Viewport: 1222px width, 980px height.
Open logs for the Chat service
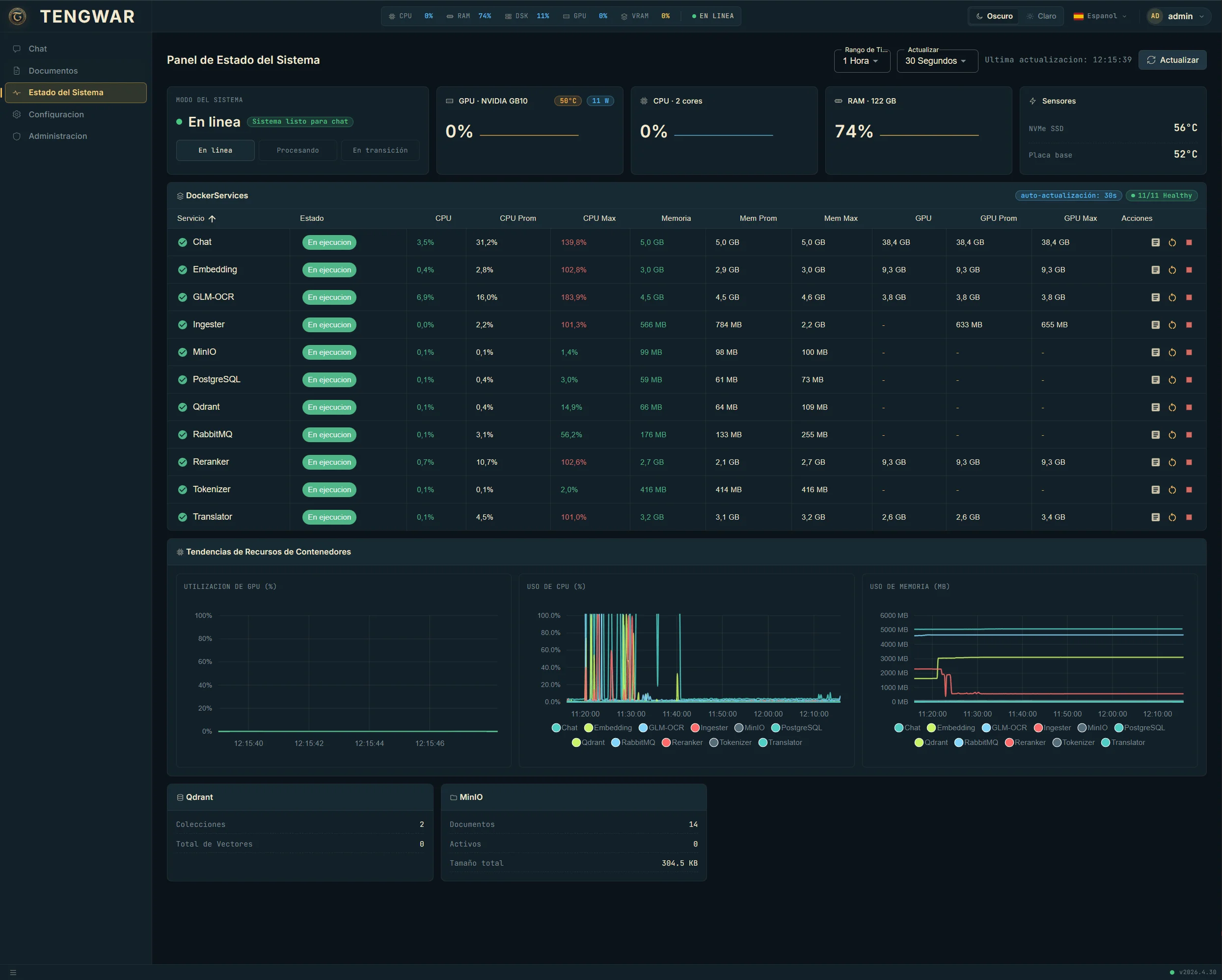coord(1155,242)
